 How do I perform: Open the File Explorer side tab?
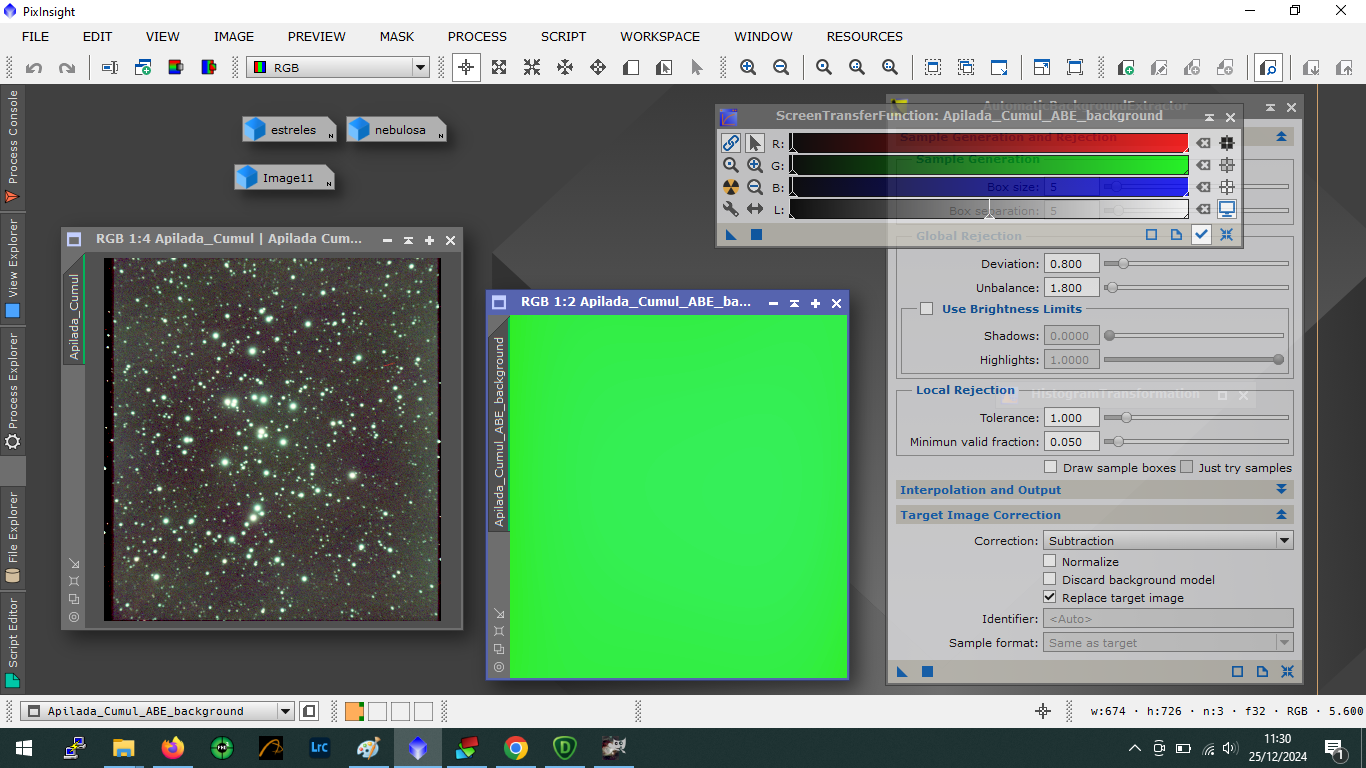12,537
